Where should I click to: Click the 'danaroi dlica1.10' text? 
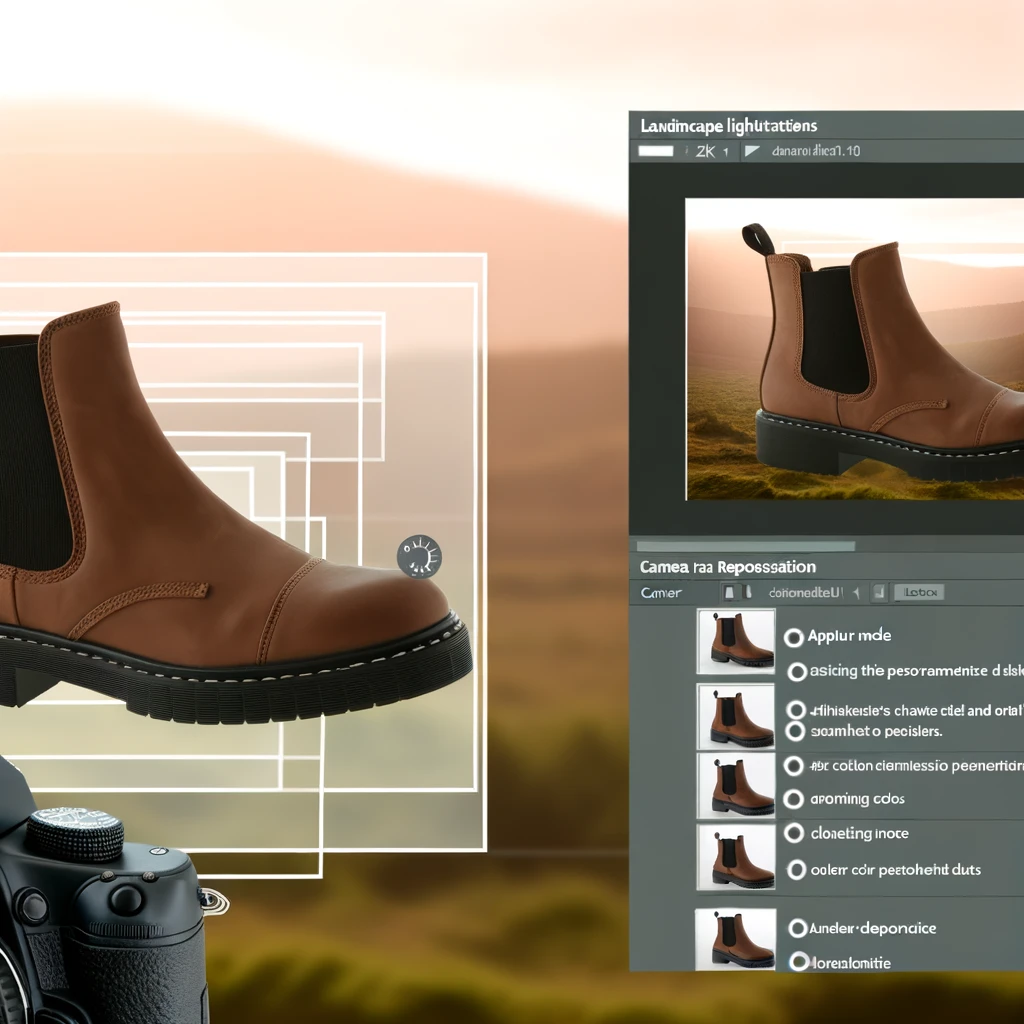(816, 151)
